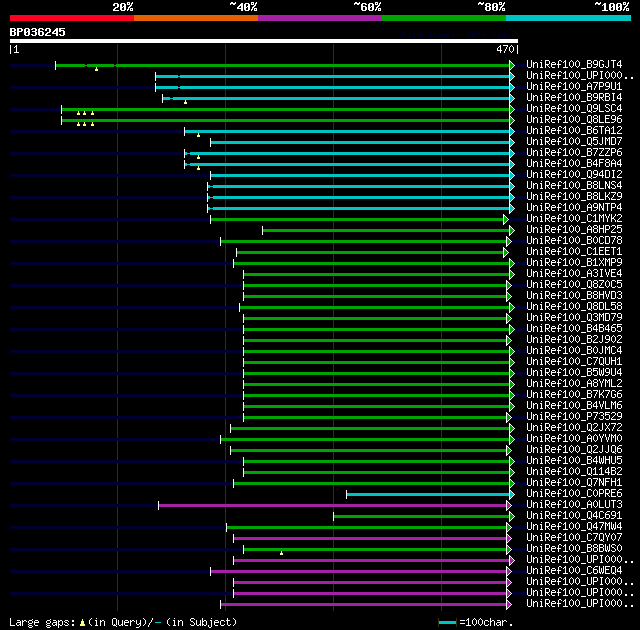640x630 pixels.
Task: Click the UniRef100_Q5JMD7 label
Action: [x=574, y=142]
